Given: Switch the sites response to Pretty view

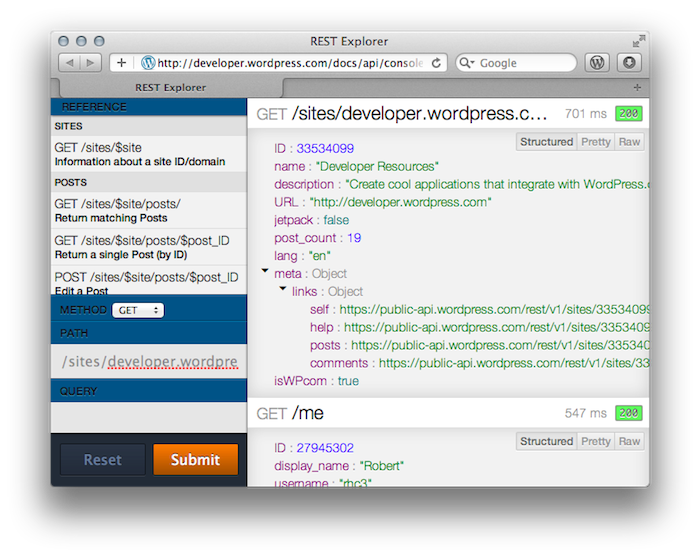Looking at the screenshot, I should (595, 142).
